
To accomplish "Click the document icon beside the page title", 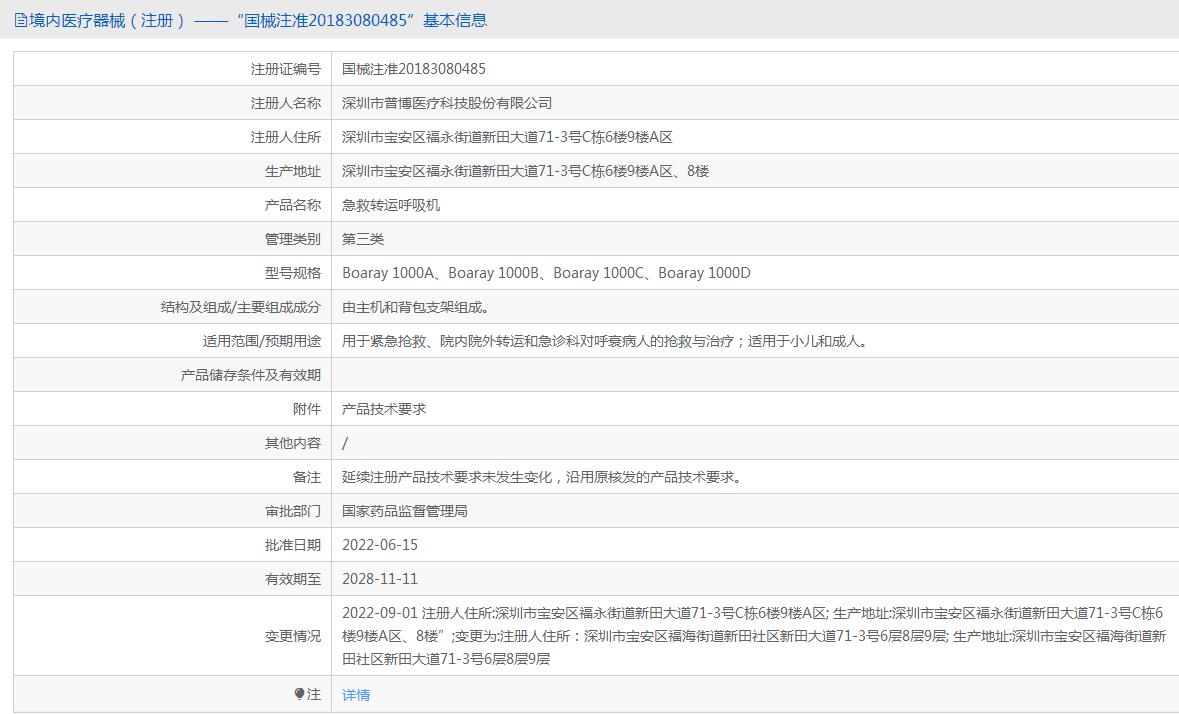I will [x=20, y=20].
